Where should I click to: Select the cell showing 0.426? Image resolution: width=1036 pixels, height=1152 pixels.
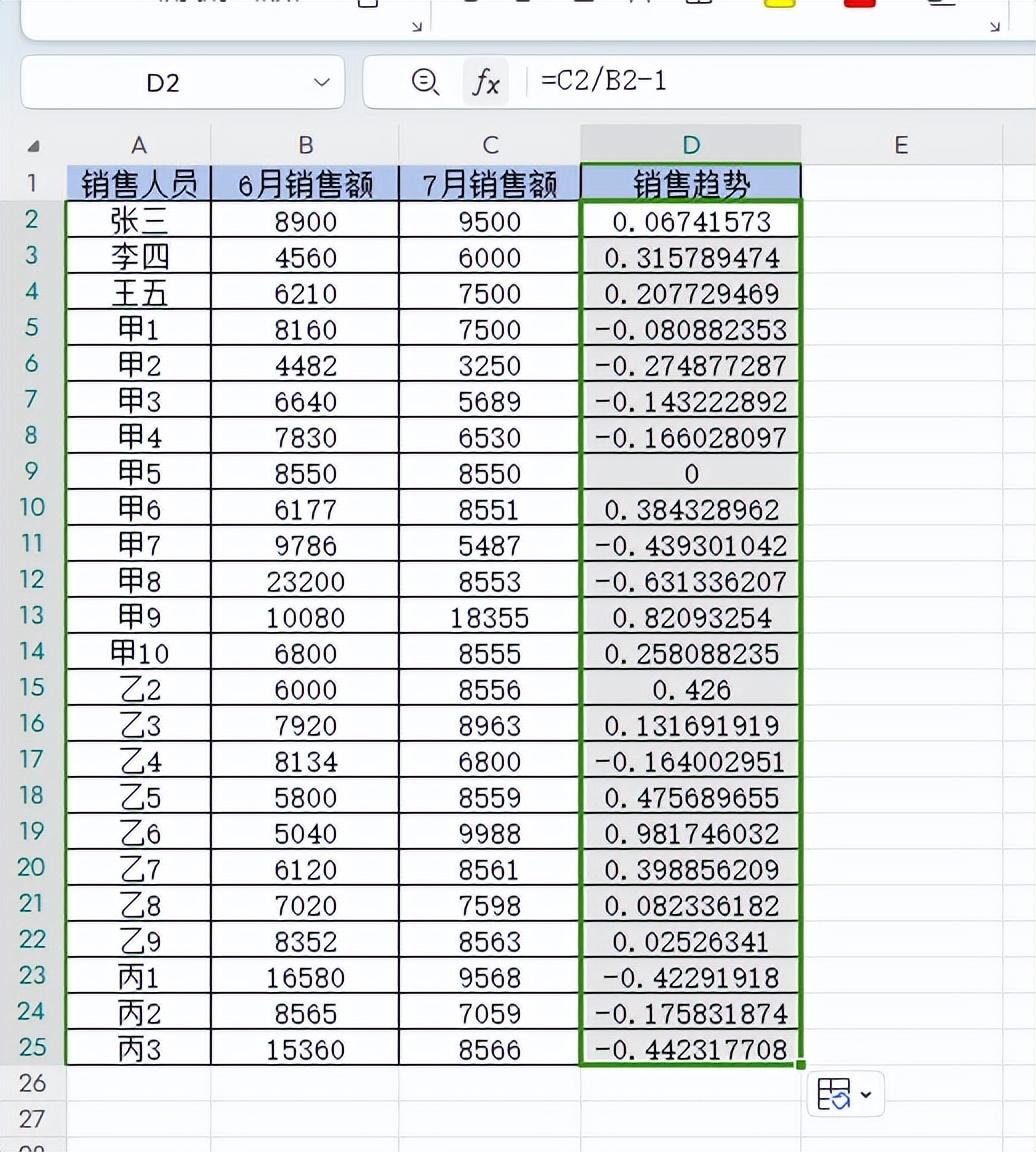click(691, 688)
